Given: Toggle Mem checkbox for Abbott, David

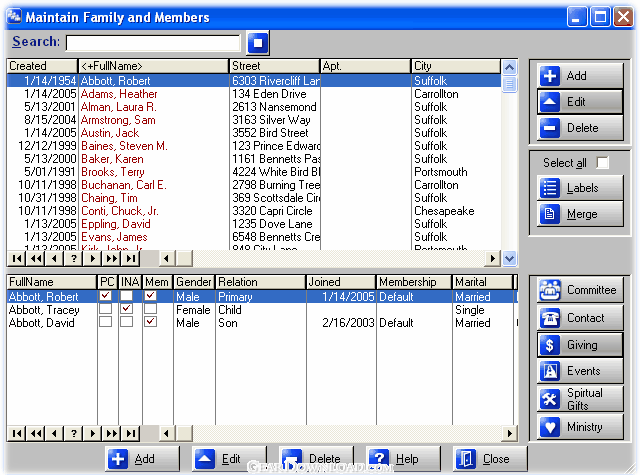Looking at the screenshot, I should click(151, 322).
